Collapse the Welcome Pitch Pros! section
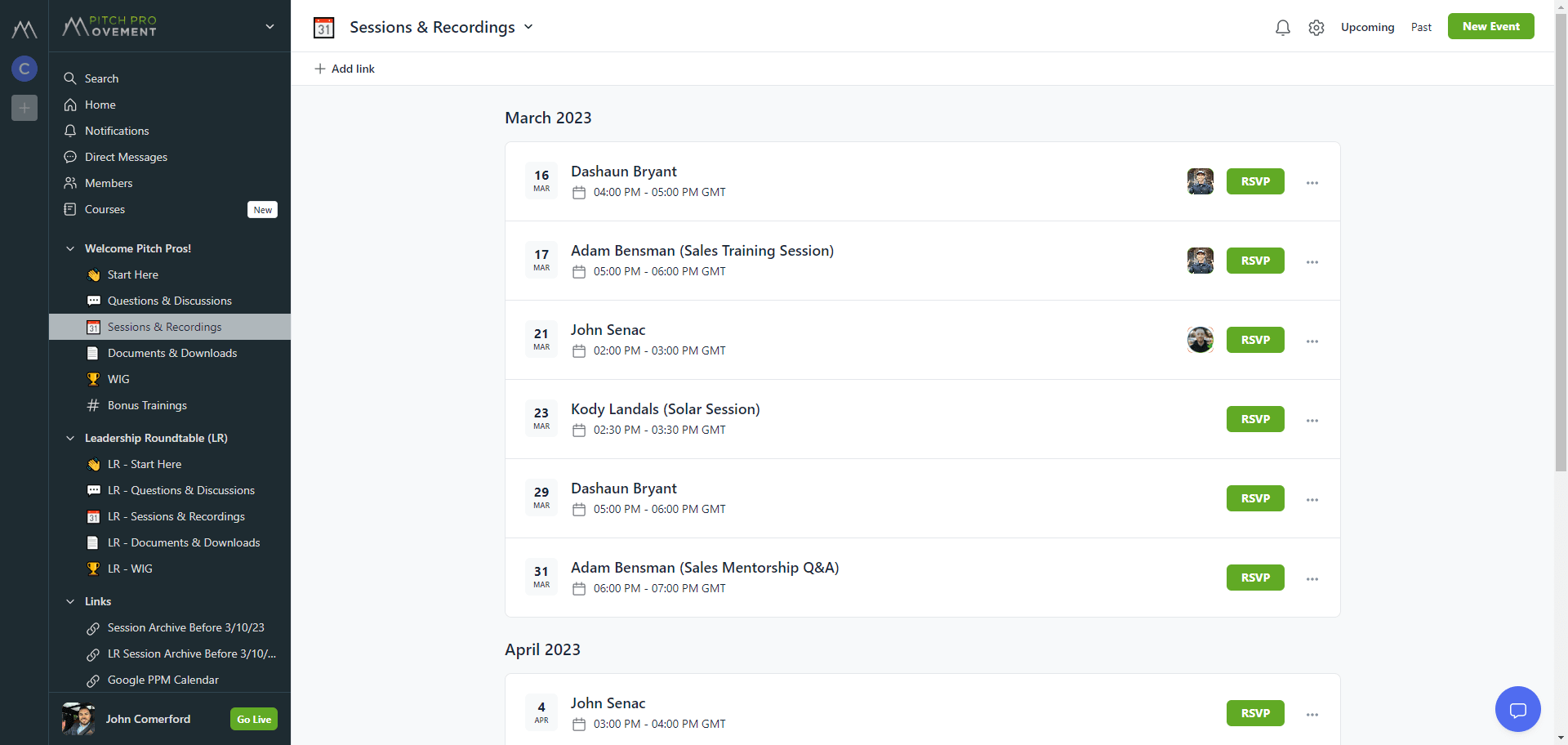This screenshot has width=1568, height=745. click(x=70, y=248)
